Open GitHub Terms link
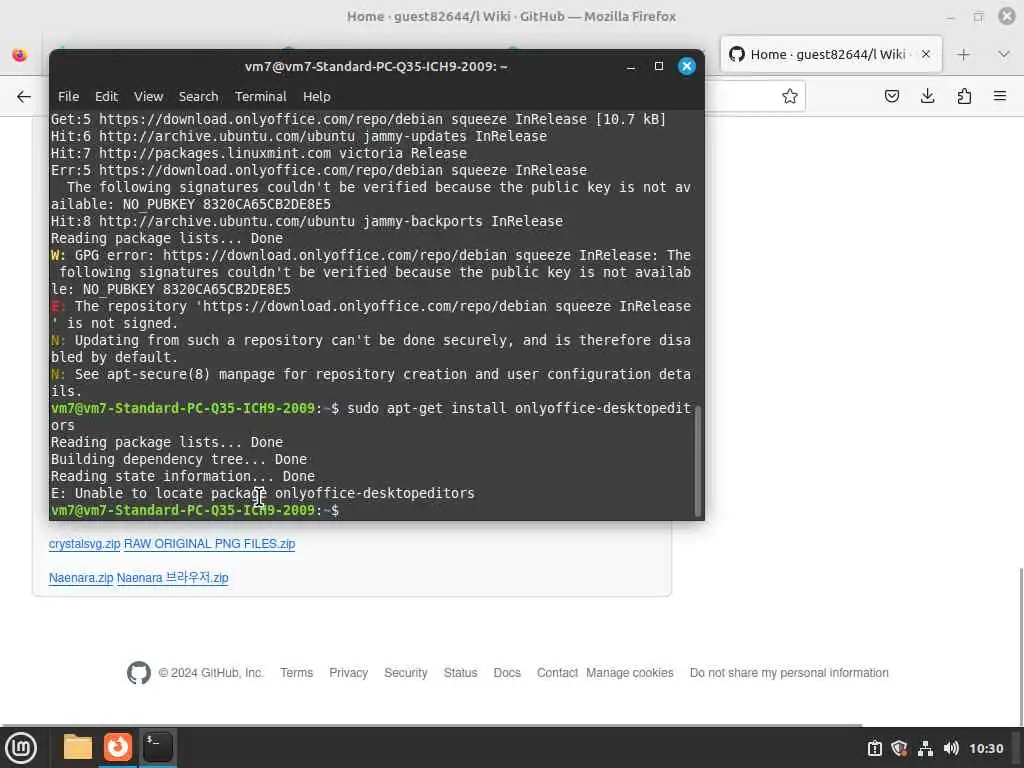This screenshot has height=768, width=1024. click(x=296, y=673)
